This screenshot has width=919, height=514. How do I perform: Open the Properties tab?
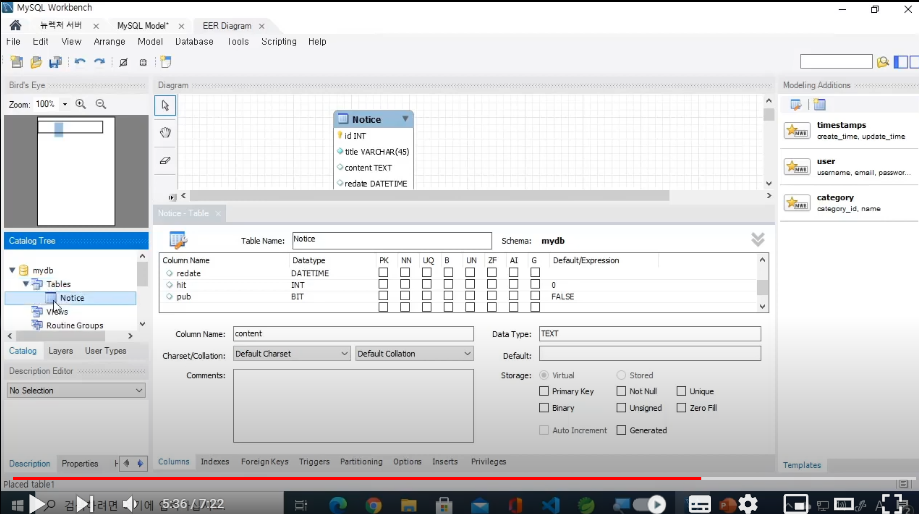pos(80,464)
